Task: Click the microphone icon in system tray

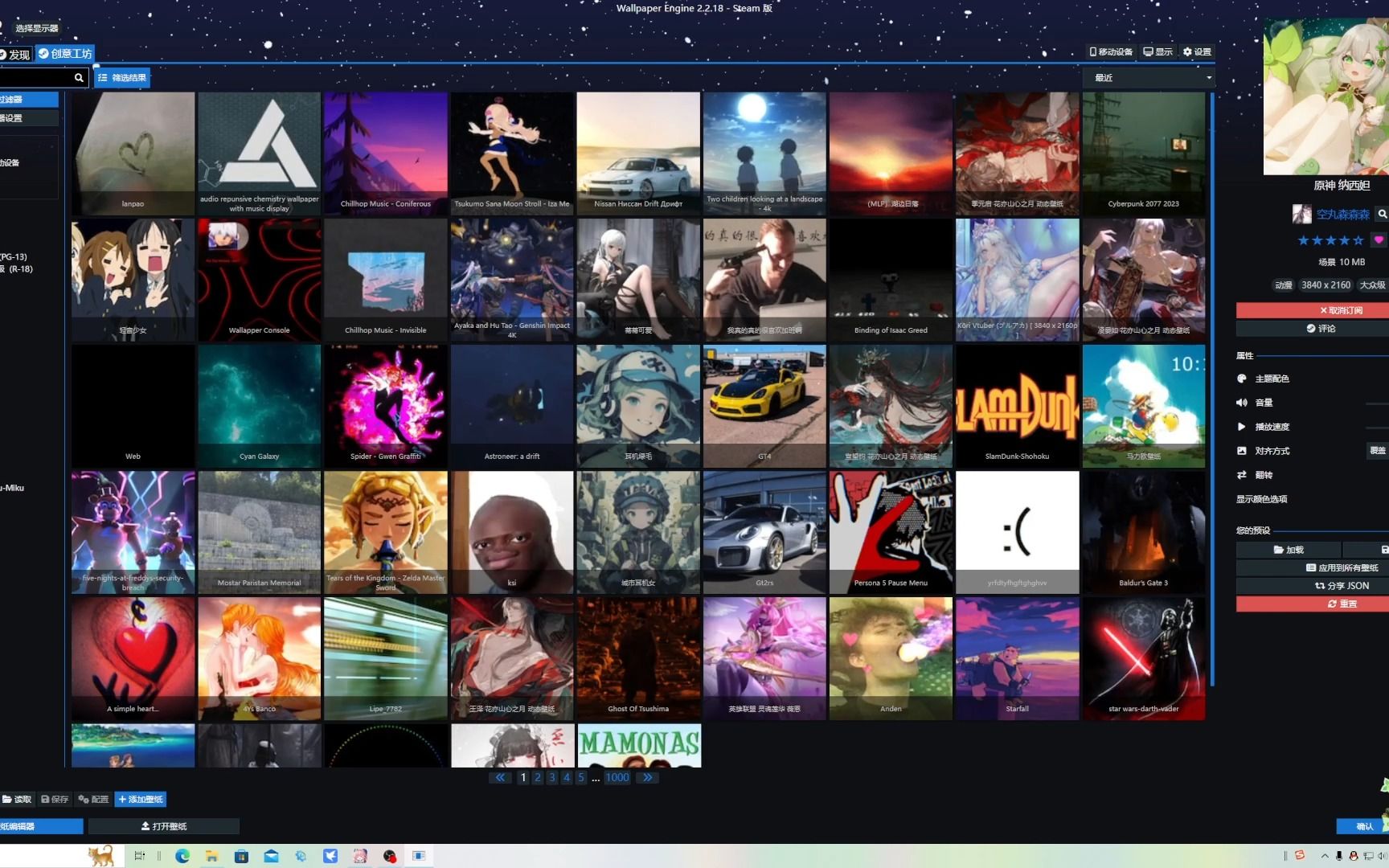Action: pyautogui.click(x=1339, y=856)
